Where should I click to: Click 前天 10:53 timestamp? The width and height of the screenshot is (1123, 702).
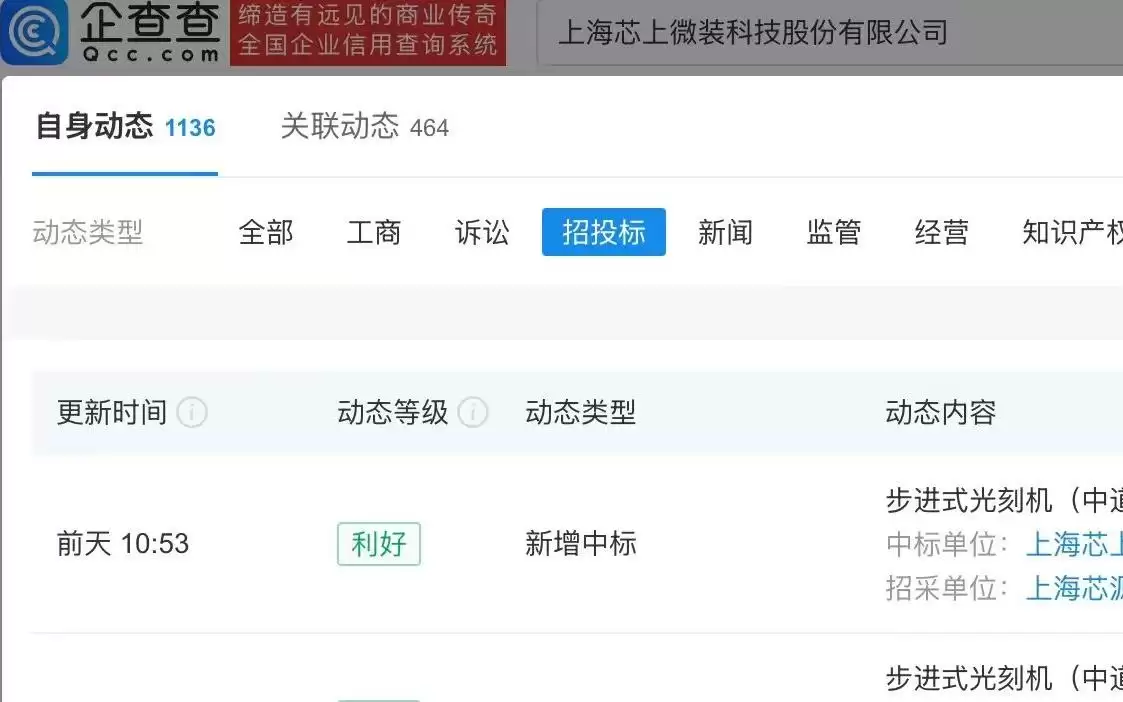123,544
